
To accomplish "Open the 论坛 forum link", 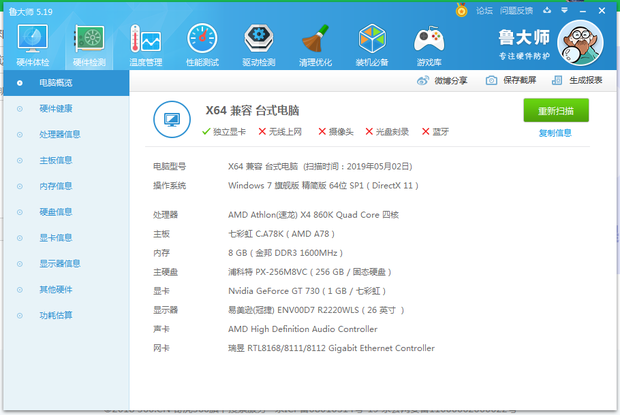I will click(484, 11).
